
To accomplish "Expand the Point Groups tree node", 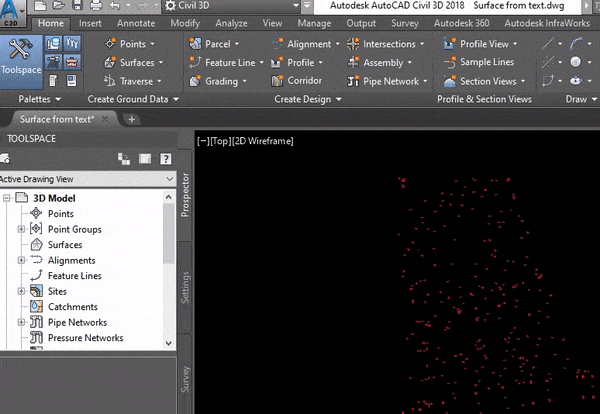I will (21, 229).
